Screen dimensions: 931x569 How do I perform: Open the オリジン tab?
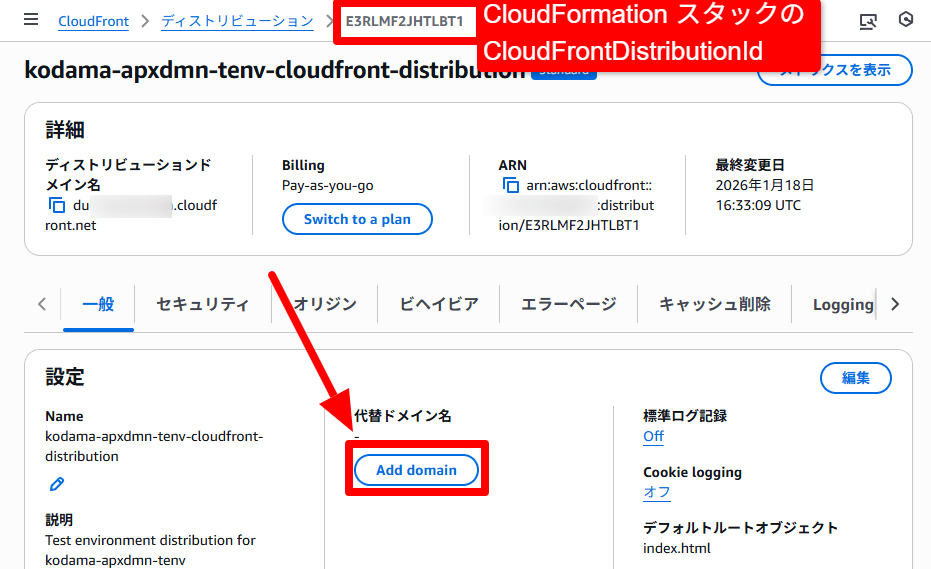click(x=325, y=305)
